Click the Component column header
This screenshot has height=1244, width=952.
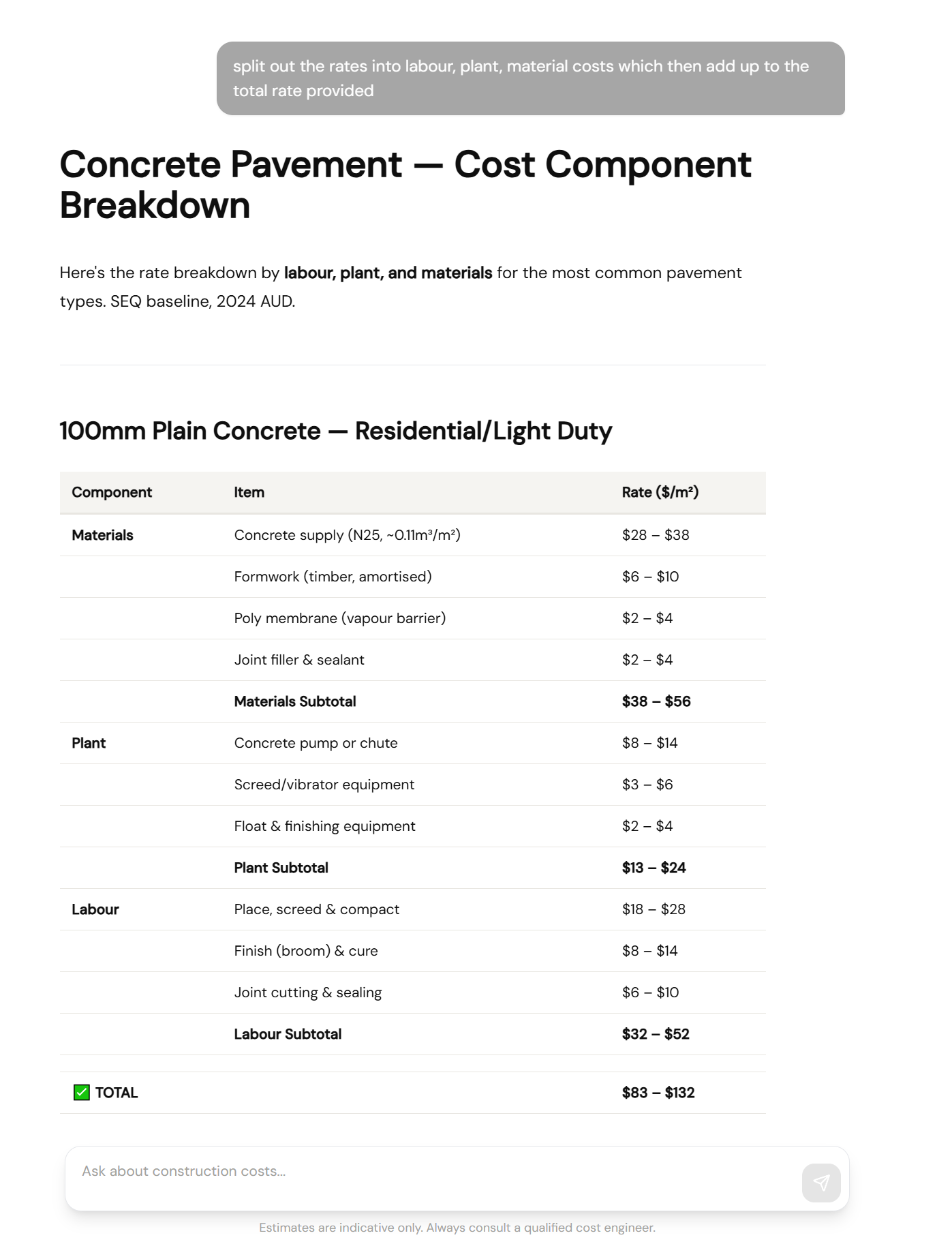tap(112, 492)
